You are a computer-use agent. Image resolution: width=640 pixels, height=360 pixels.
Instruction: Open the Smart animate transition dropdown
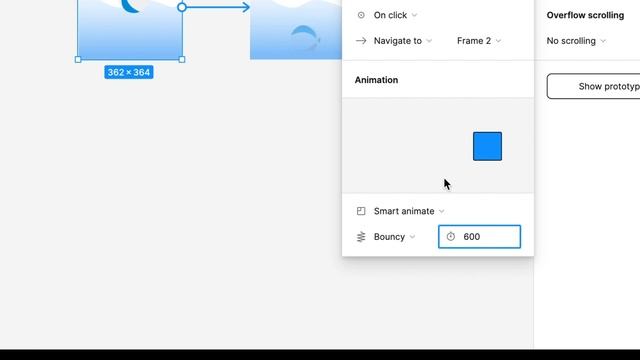[409, 211]
